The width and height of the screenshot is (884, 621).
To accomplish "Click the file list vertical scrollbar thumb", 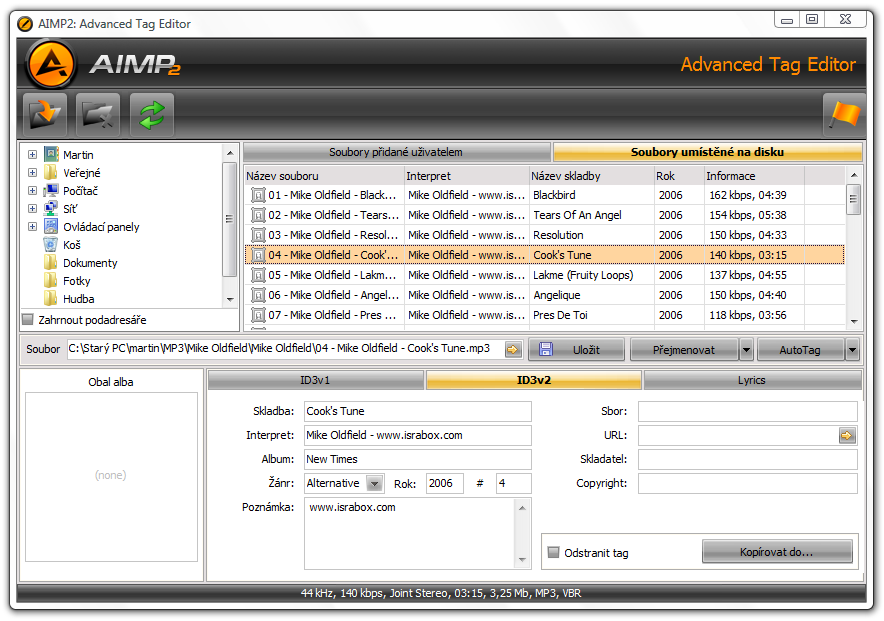I will click(853, 199).
